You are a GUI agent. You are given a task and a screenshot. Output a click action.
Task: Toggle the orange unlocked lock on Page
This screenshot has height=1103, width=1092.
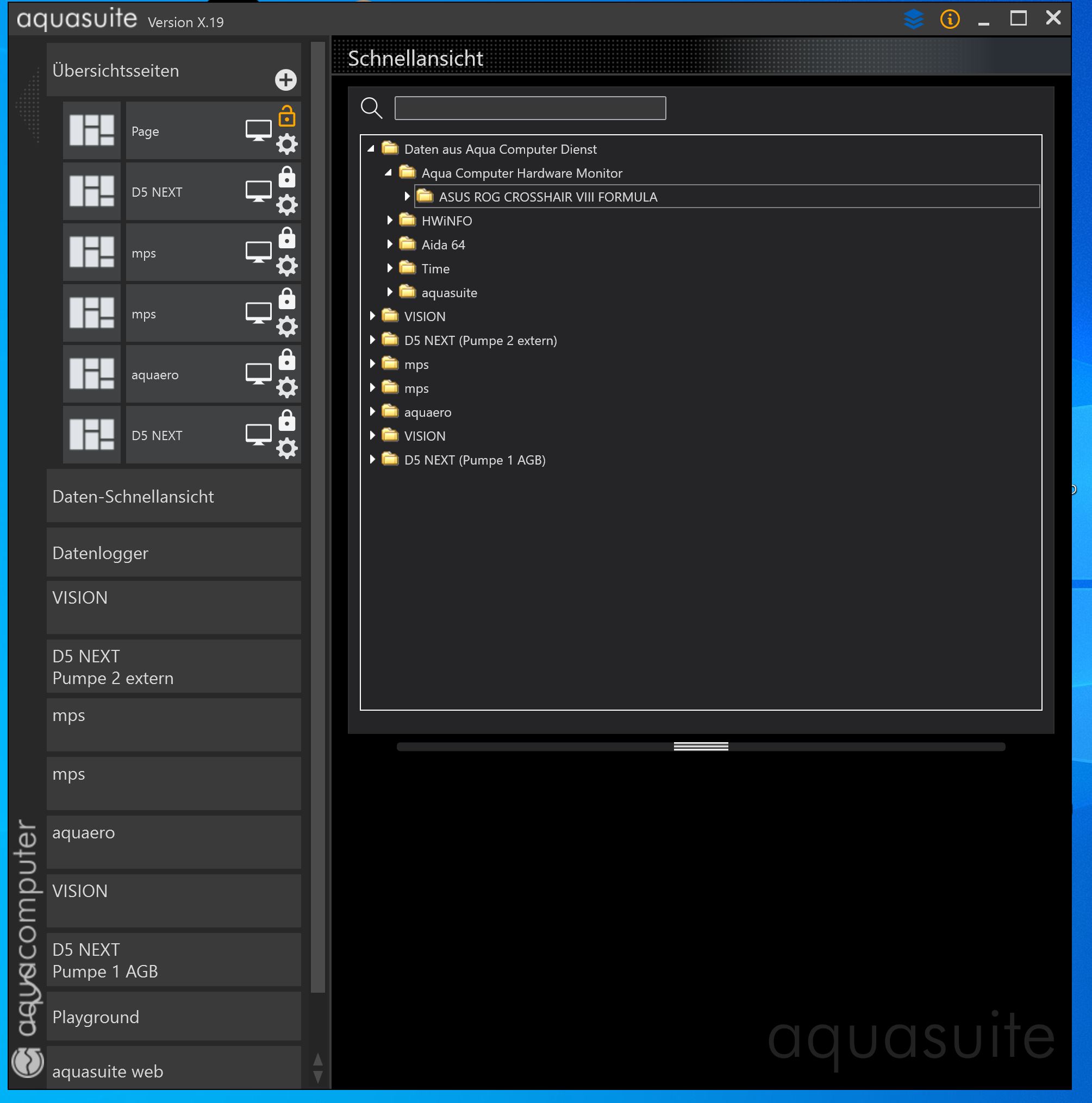pyautogui.click(x=286, y=116)
